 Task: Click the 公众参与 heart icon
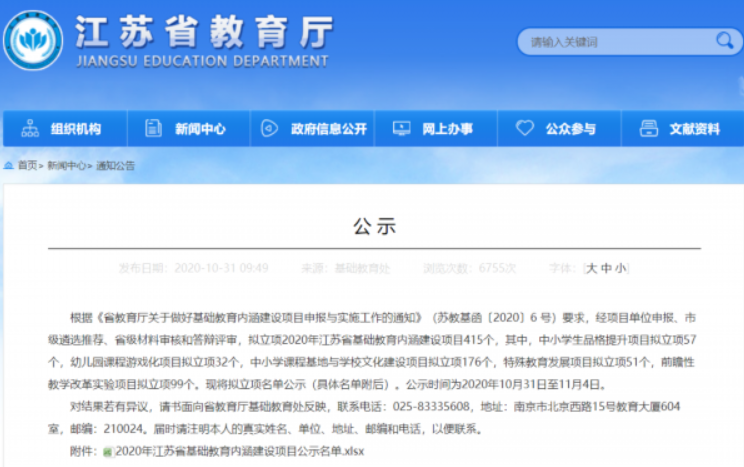(x=525, y=129)
